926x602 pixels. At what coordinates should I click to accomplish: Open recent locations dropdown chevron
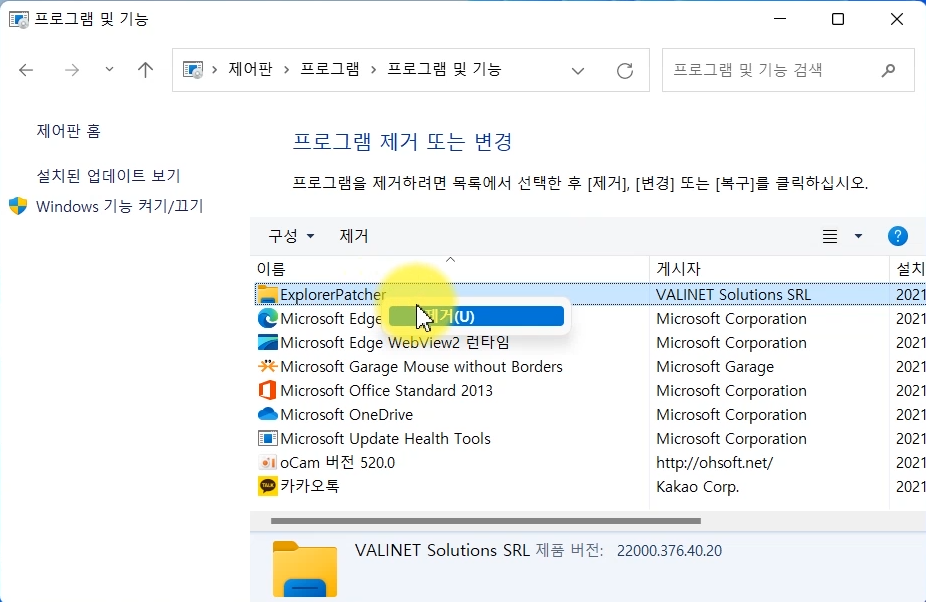[x=109, y=69]
